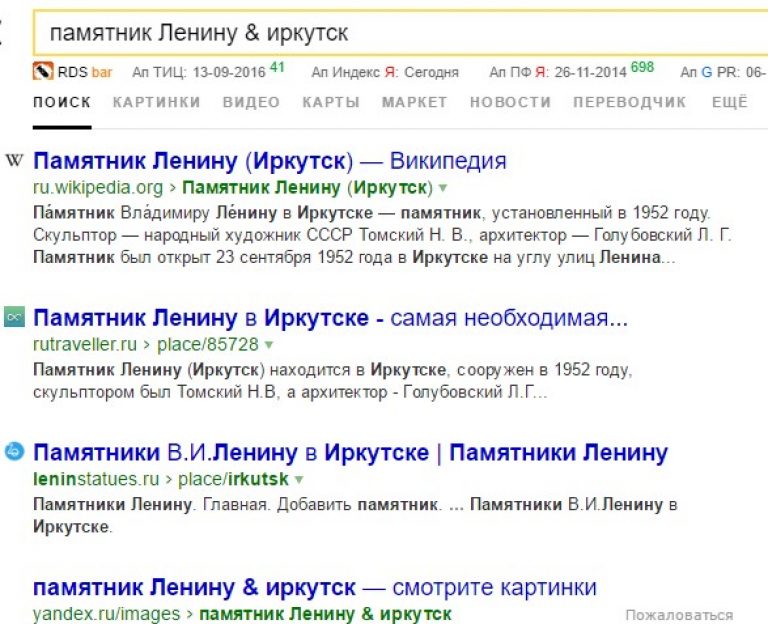
Task: Focus the search field with 'памятник Ленину & иркутск'
Action: point(400,33)
